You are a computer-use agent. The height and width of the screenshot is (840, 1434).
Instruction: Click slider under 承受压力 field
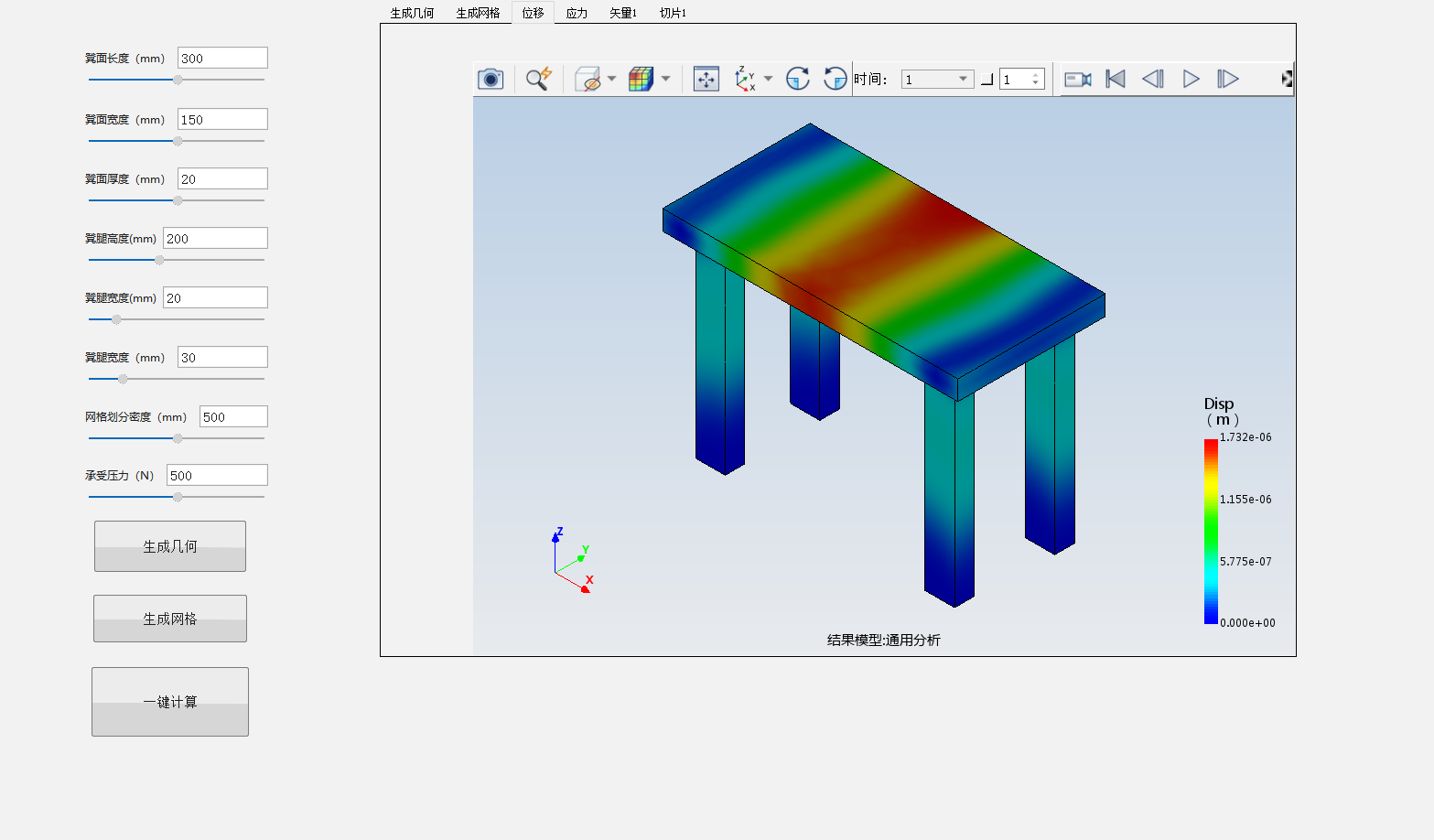(177, 497)
